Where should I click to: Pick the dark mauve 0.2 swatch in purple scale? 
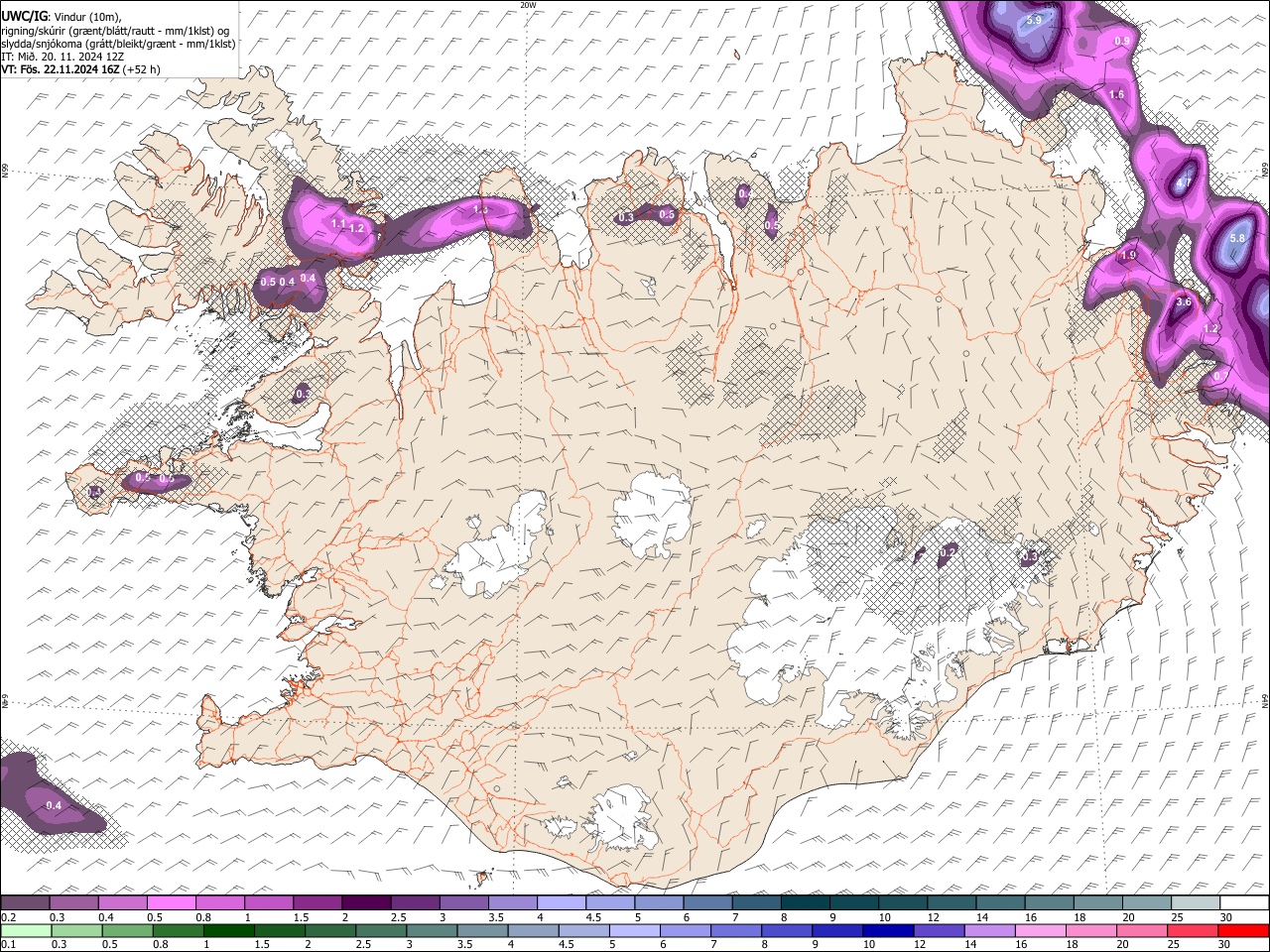pyautogui.click(x=24, y=903)
